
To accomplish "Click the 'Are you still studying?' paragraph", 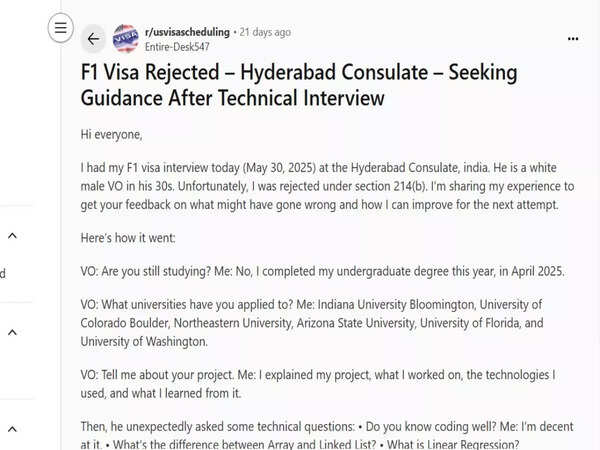I will pyautogui.click(x=322, y=271).
